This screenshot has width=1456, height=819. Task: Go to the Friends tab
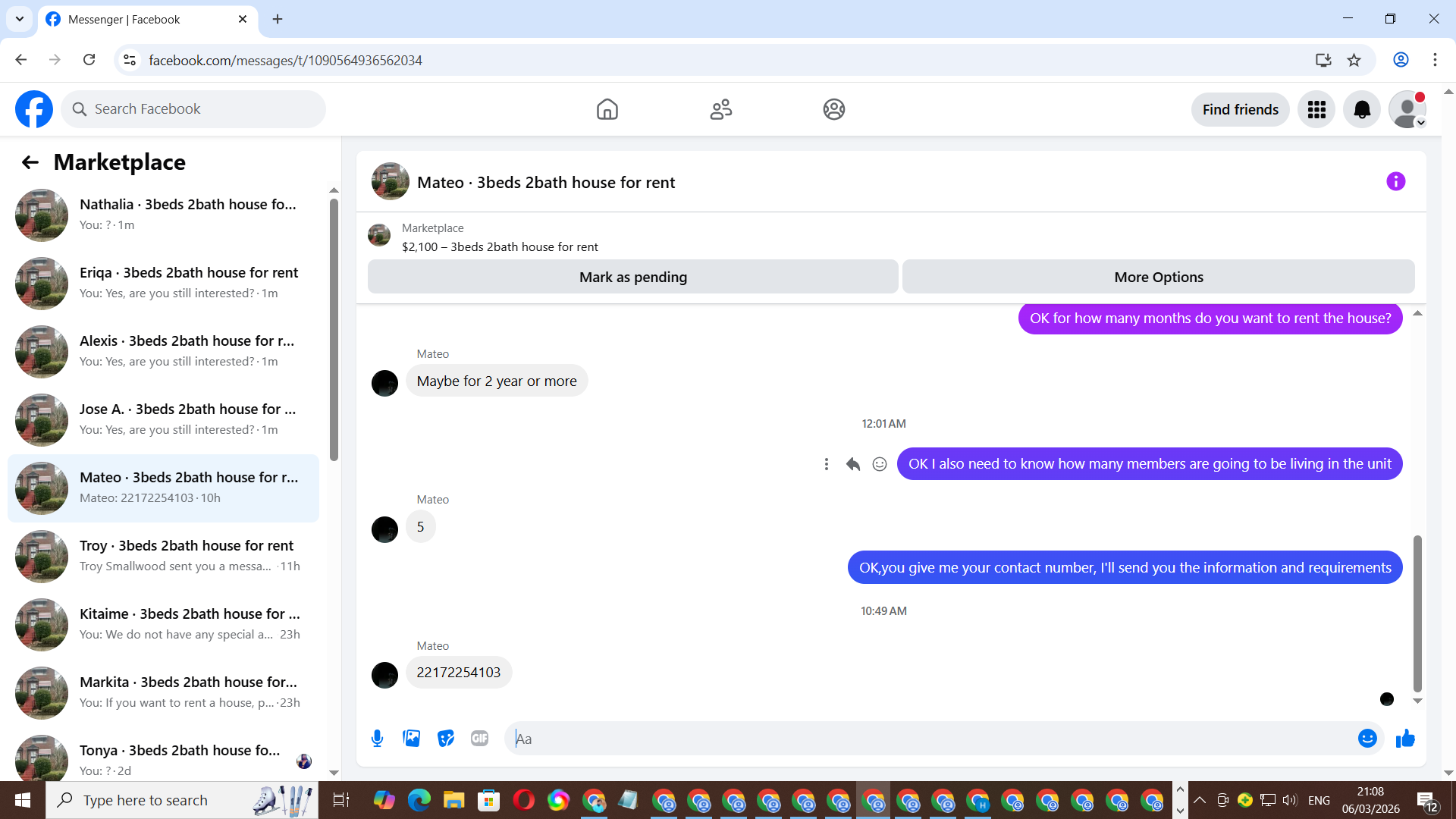(720, 110)
